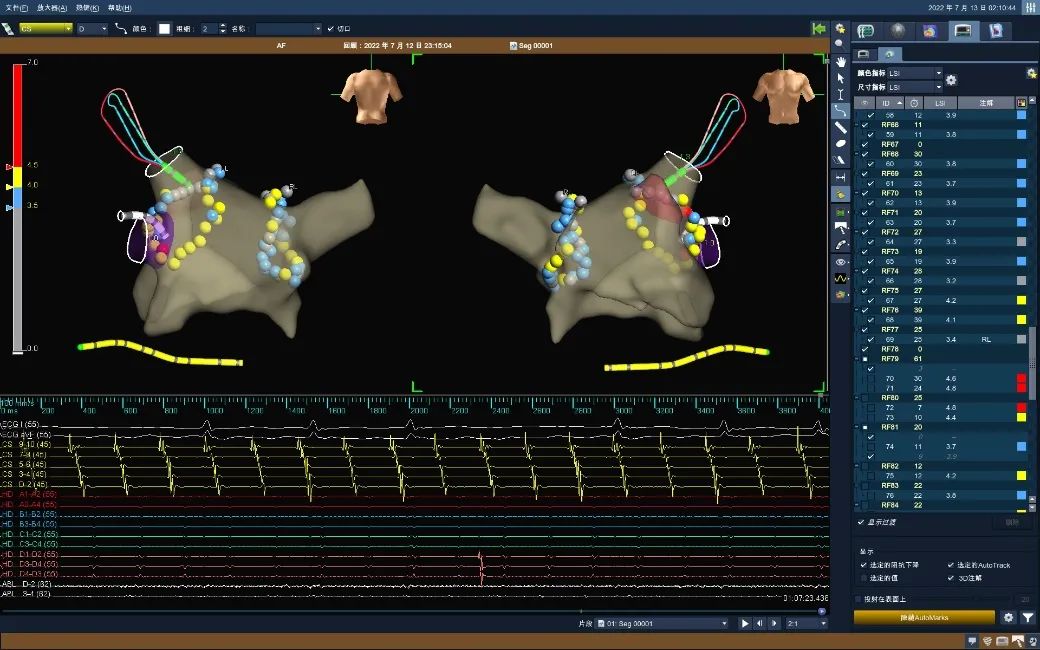1040x650 pixels.
Task: Collapse the RF68 lesion group
Action: click(x=858, y=154)
